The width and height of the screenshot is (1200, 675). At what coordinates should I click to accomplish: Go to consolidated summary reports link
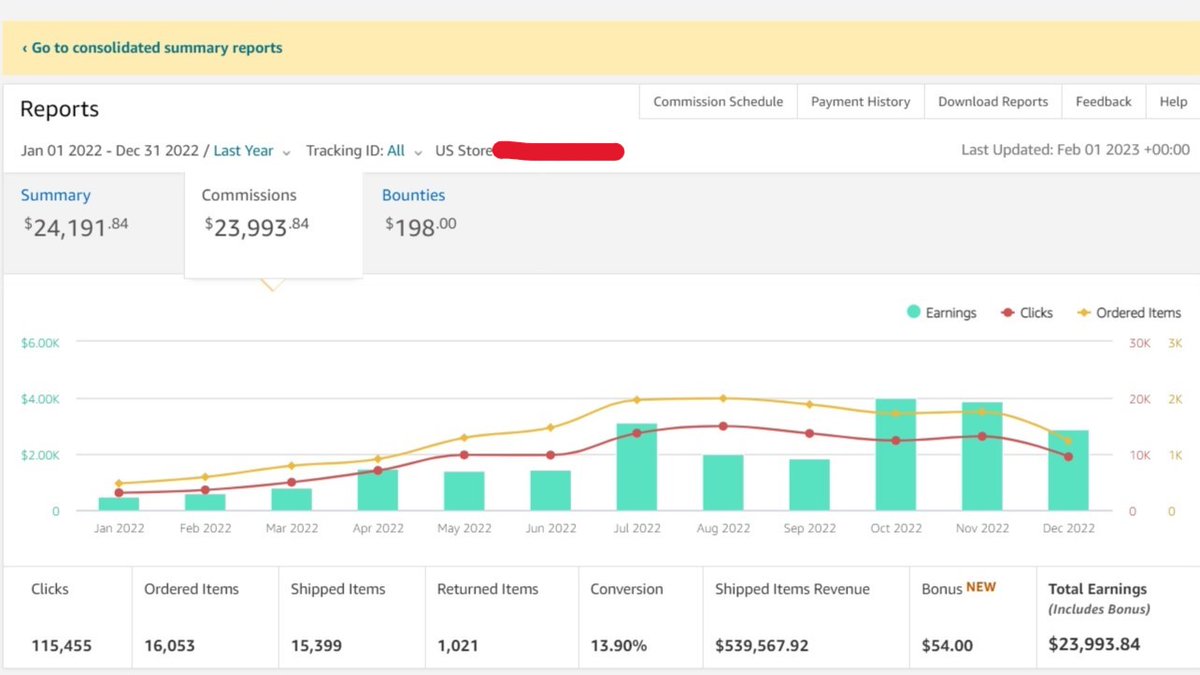pos(152,48)
